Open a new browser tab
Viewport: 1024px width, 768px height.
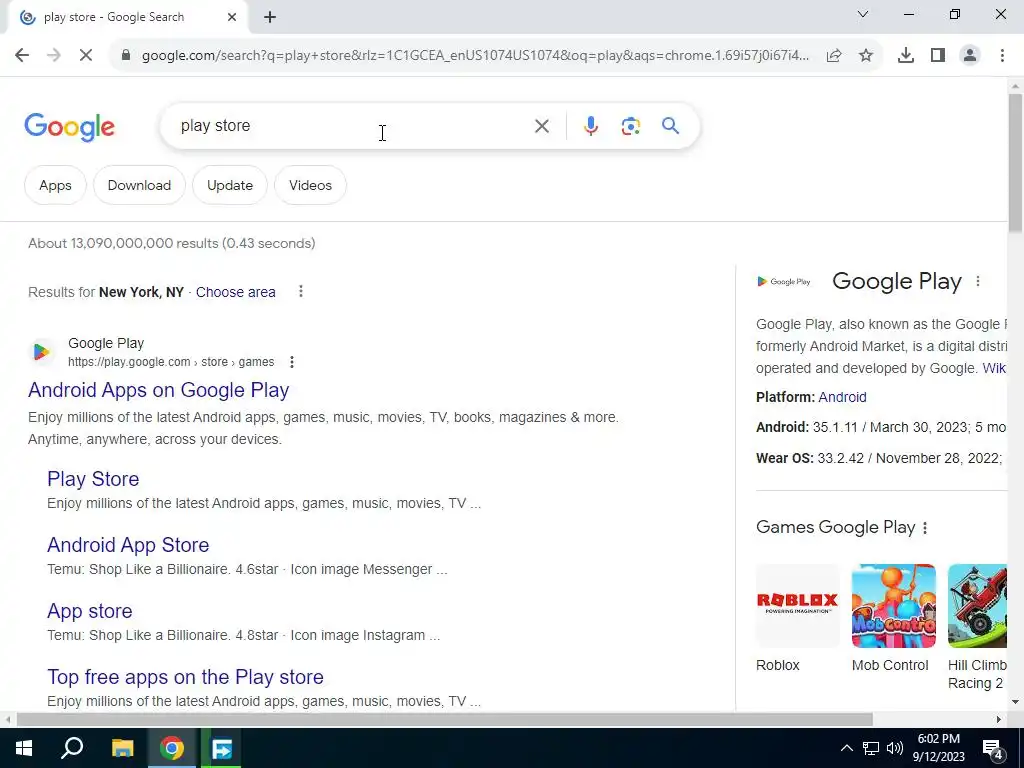270,18
